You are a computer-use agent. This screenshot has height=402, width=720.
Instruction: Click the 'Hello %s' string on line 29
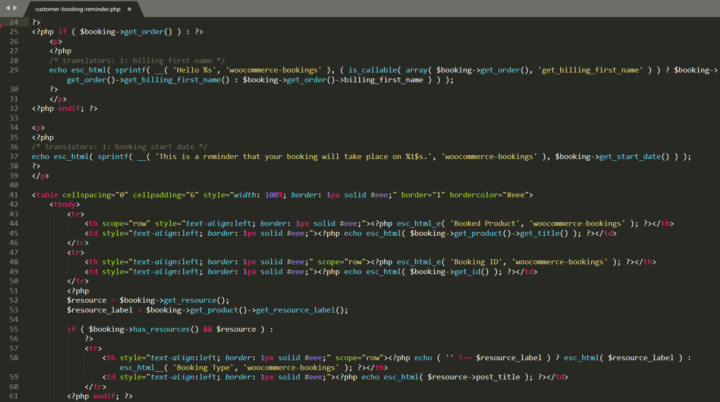coord(195,70)
